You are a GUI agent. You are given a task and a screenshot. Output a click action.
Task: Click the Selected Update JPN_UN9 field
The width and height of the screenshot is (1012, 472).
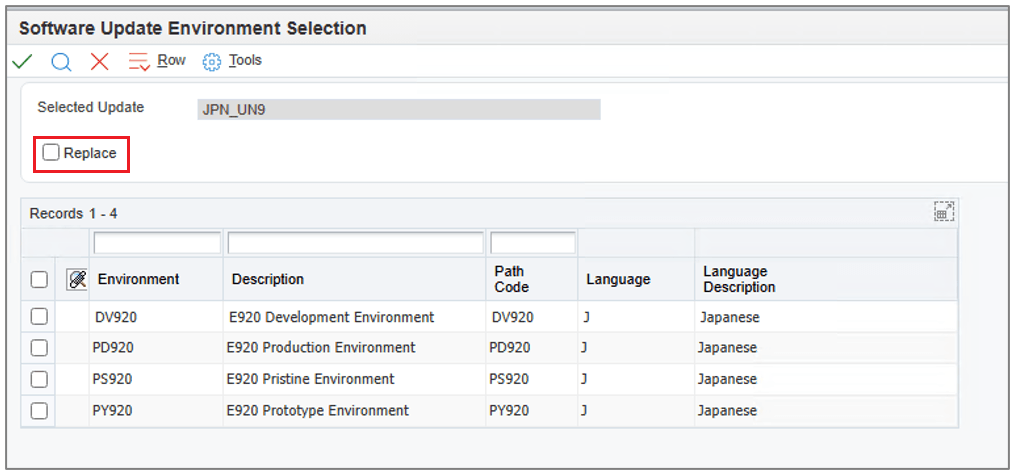pyautogui.click(x=399, y=109)
